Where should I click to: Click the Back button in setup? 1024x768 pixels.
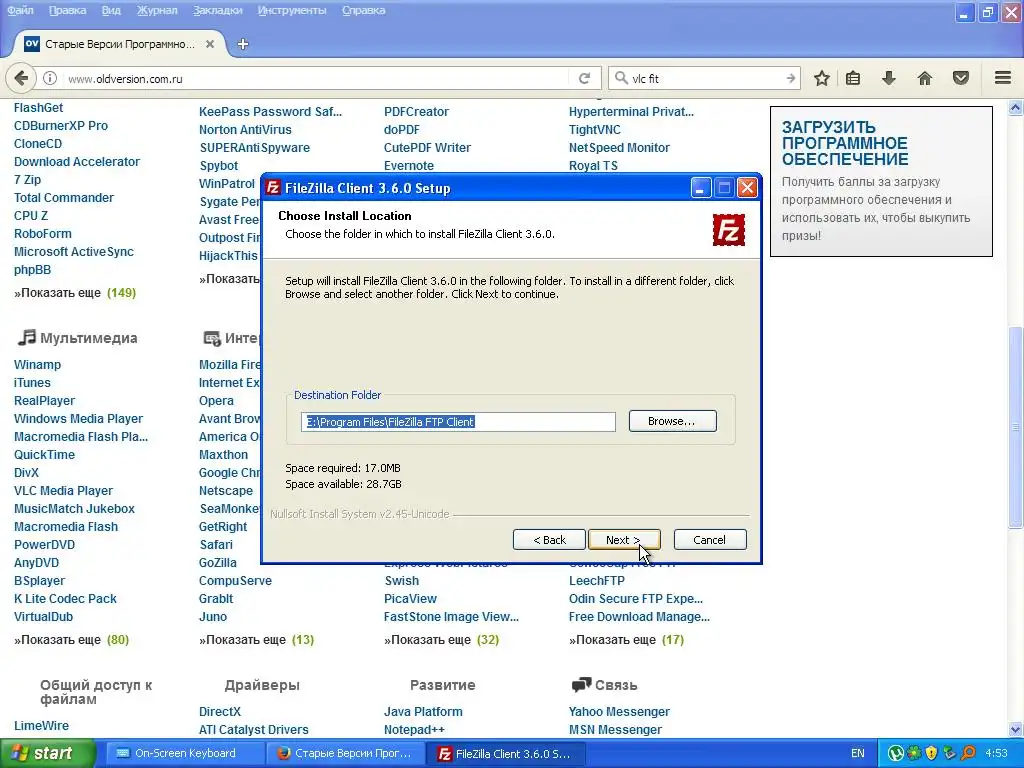pos(549,539)
